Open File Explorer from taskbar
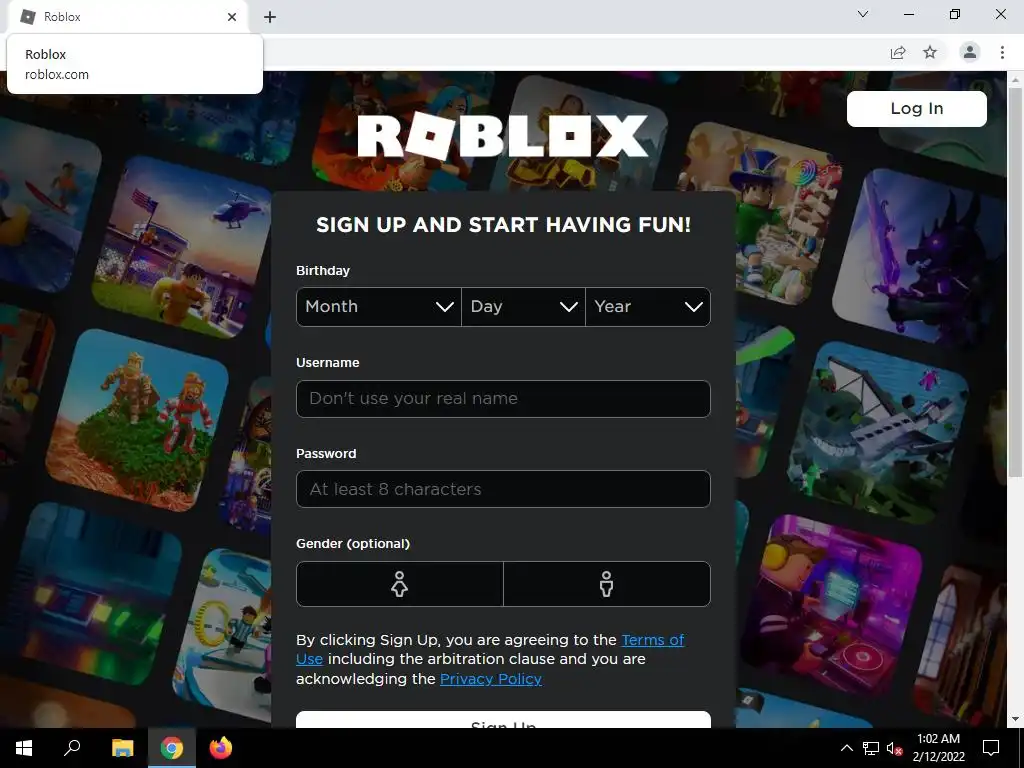 pos(122,748)
